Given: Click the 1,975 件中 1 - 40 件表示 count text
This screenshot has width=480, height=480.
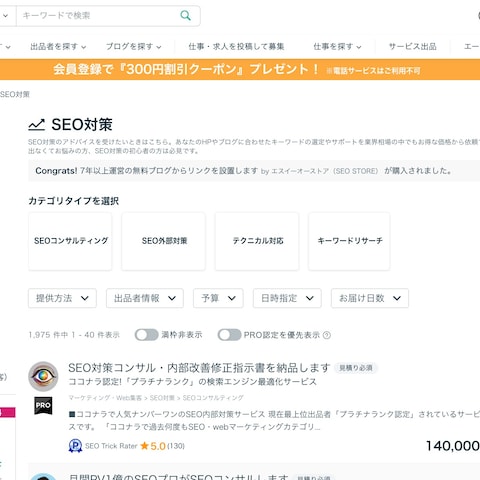Looking at the screenshot, I should click(74, 335).
